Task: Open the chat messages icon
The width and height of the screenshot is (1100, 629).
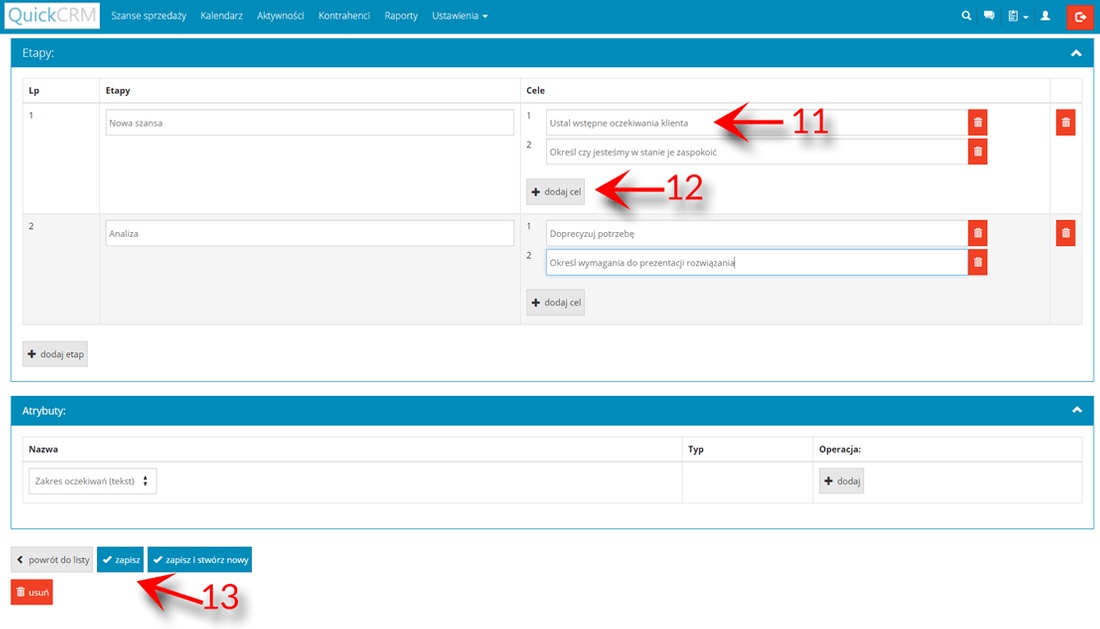Action: pyautogui.click(x=989, y=16)
